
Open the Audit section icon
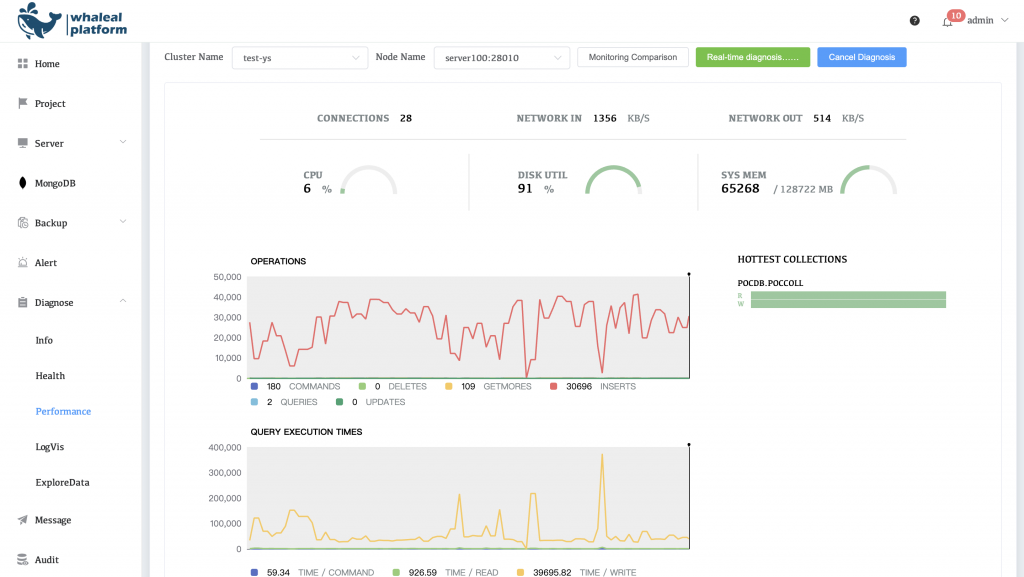point(23,559)
